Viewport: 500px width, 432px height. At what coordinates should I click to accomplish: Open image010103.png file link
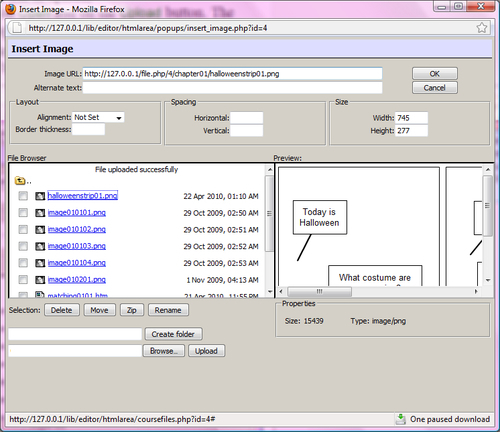click(x=77, y=246)
